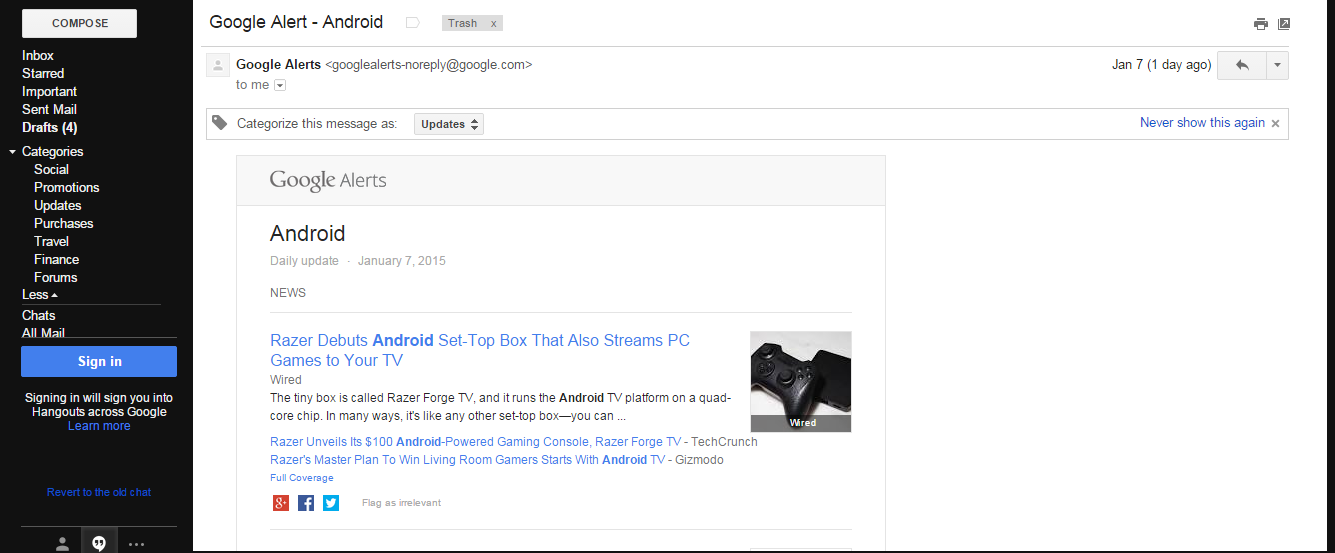The image size is (1335, 553).
Task: Open the Finance category
Action: [56, 259]
